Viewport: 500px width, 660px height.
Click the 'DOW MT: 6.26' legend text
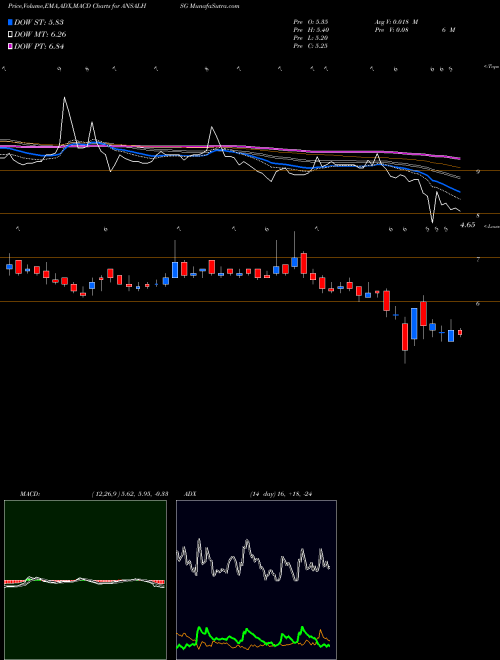[x=40, y=34]
